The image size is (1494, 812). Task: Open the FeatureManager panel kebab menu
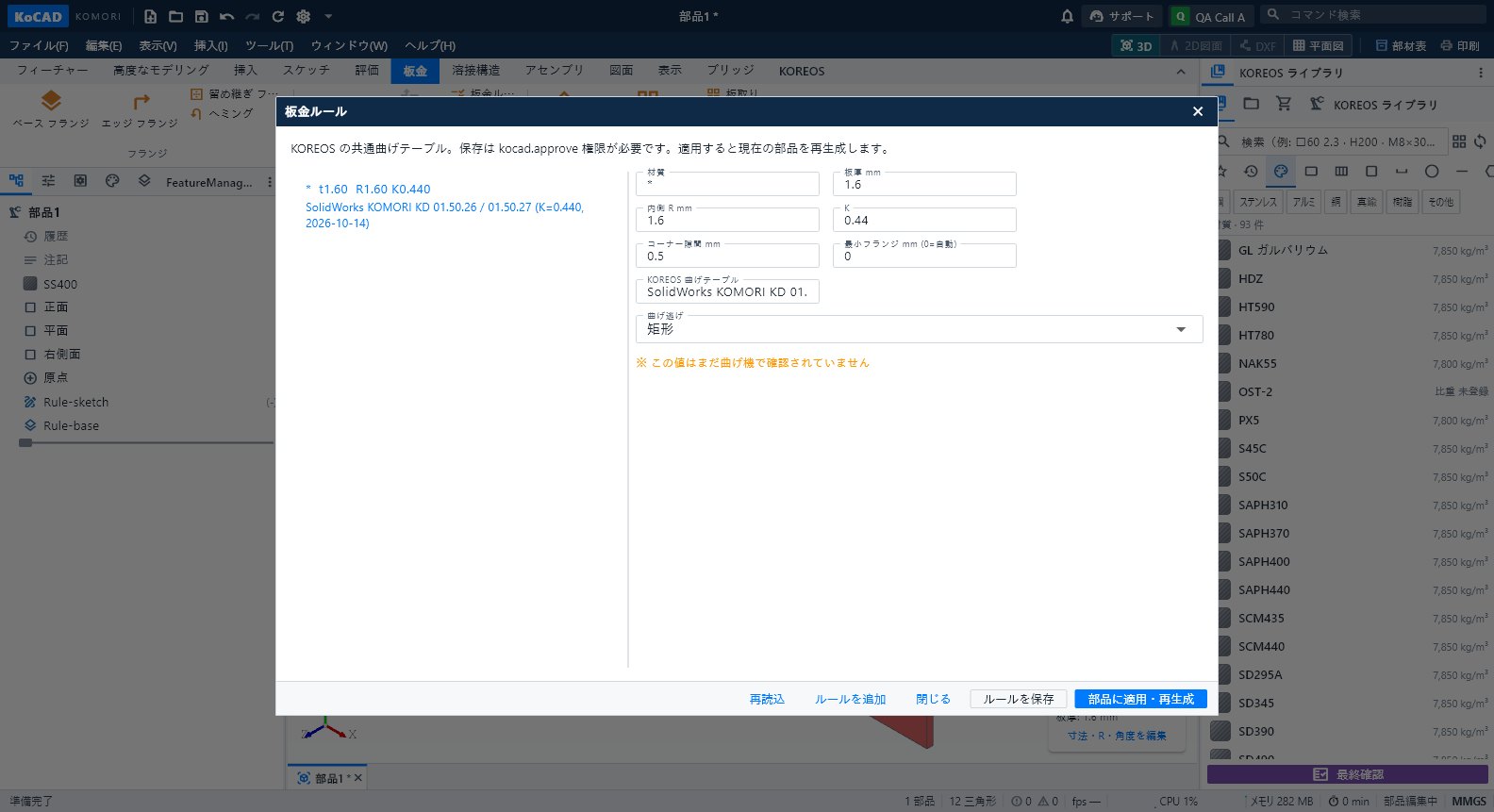270,182
